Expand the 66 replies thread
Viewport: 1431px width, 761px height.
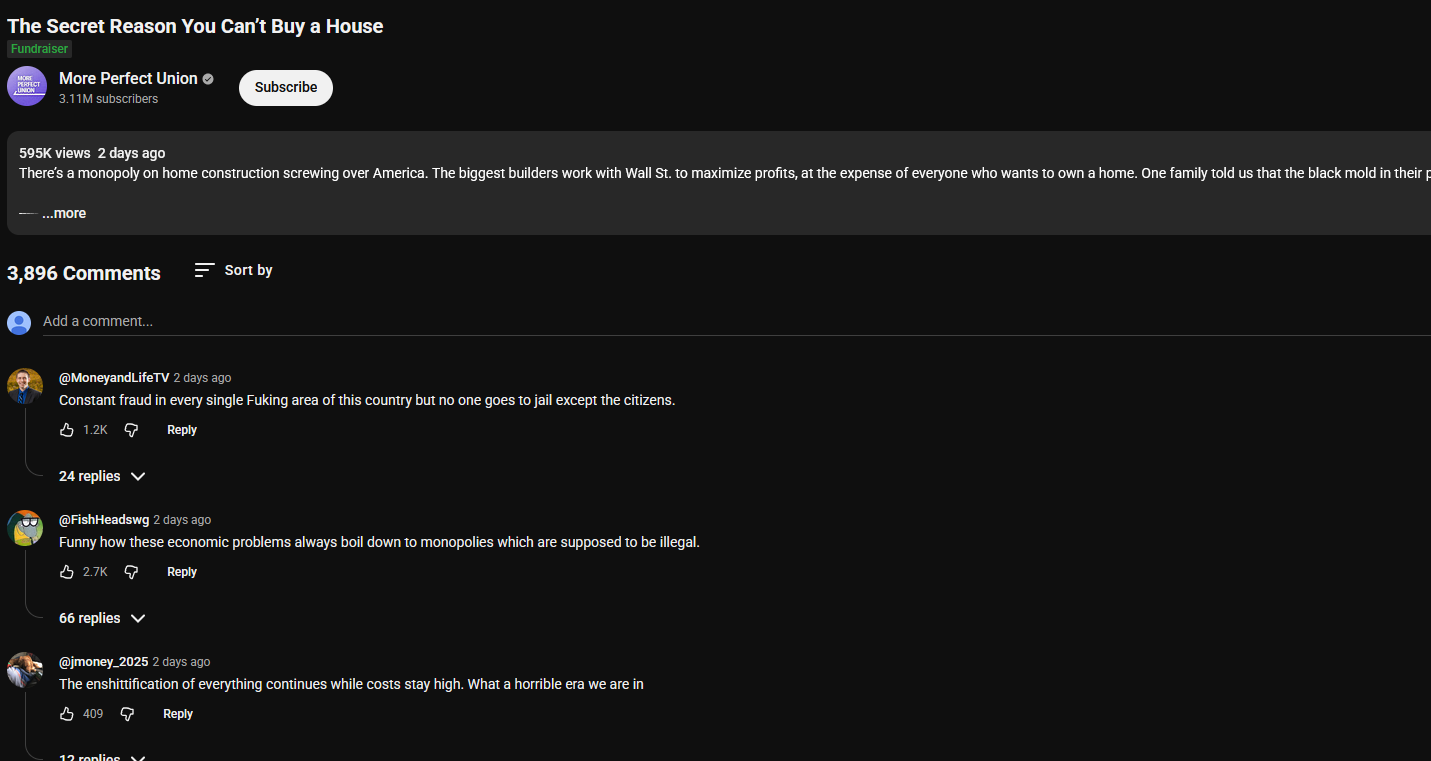(x=102, y=618)
